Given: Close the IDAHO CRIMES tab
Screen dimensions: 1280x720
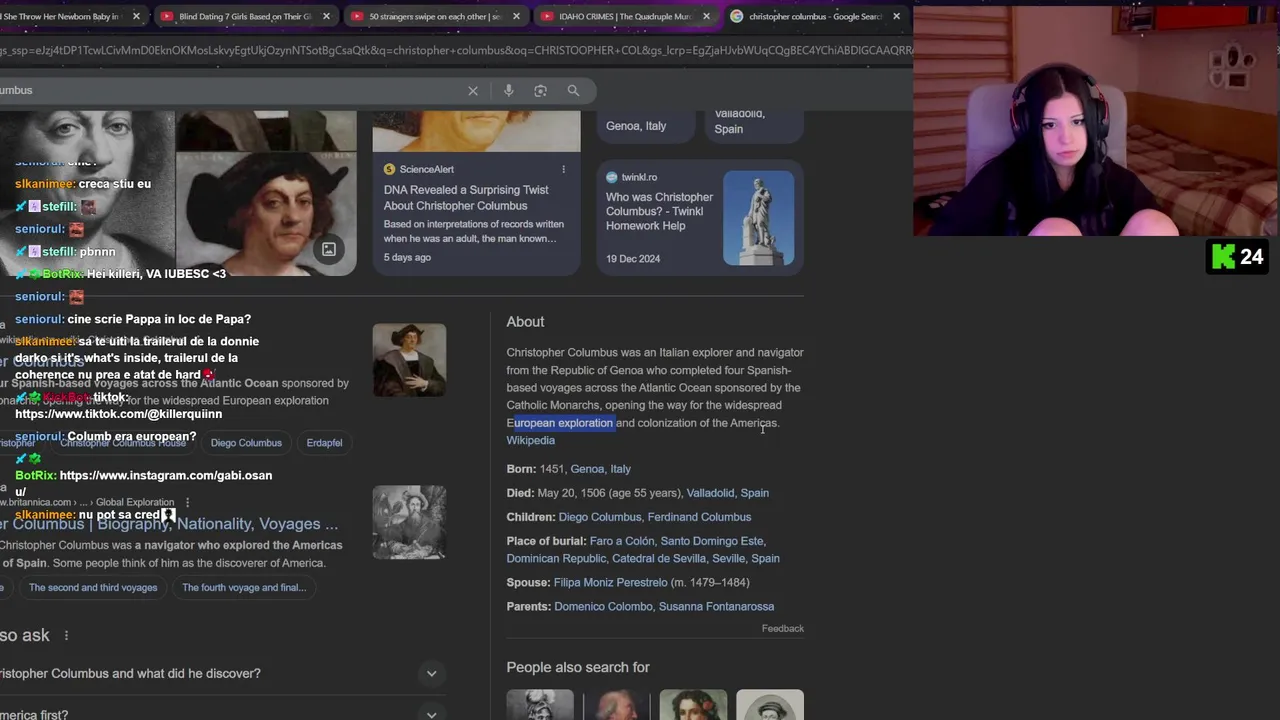Looking at the screenshot, I should point(706,16).
